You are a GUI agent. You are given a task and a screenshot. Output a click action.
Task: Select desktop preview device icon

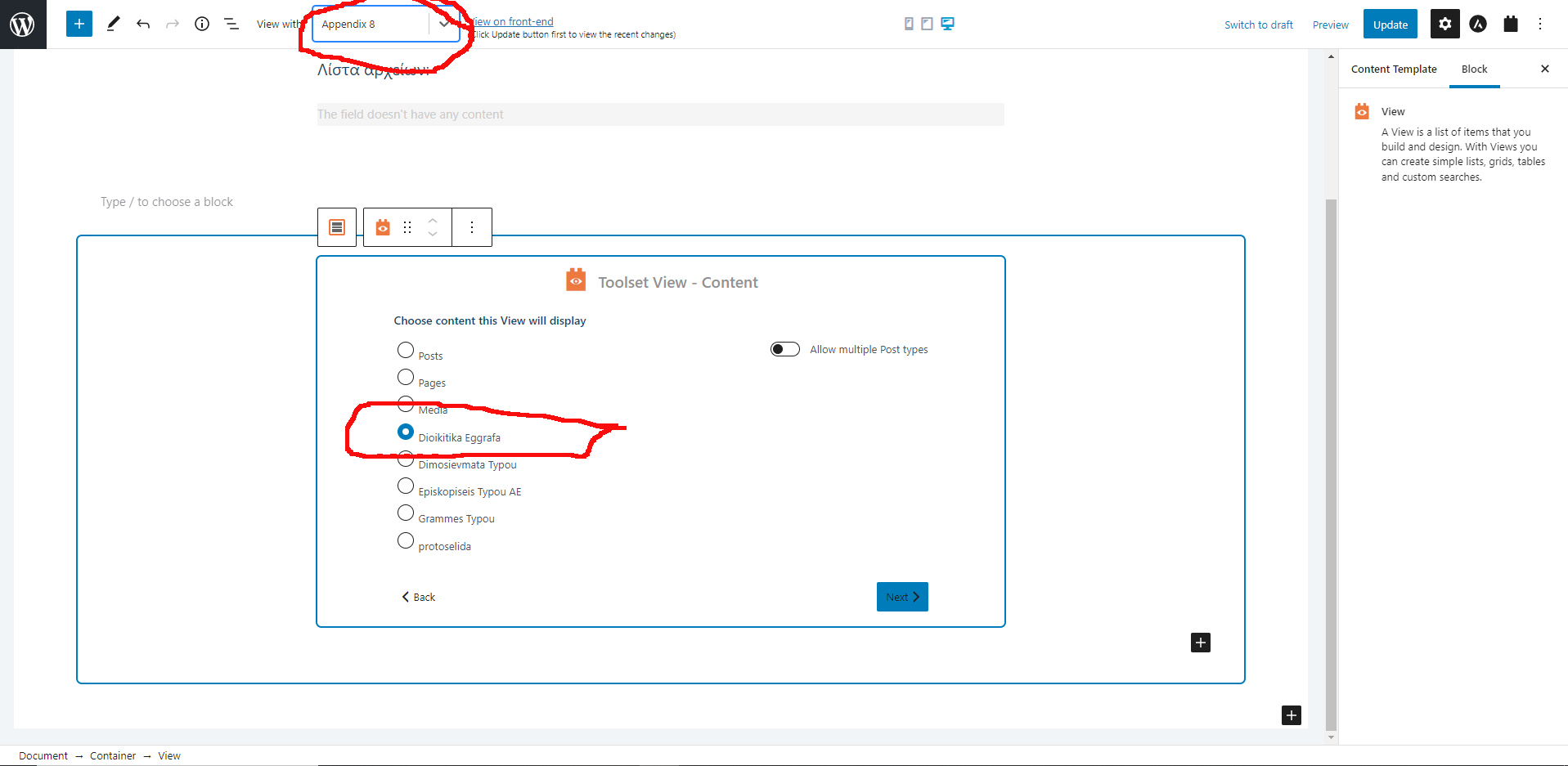click(947, 24)
